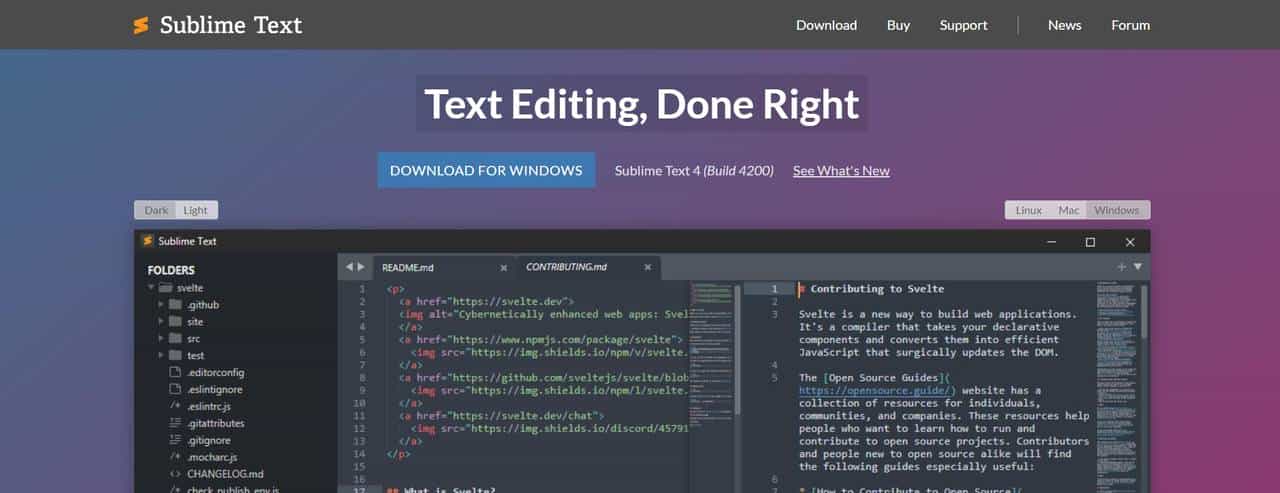Image resolution: width=1280 pixels, height=493 pixels.
Task: Close the Sublime Text demo window
Action: (x=1130, y=241)
